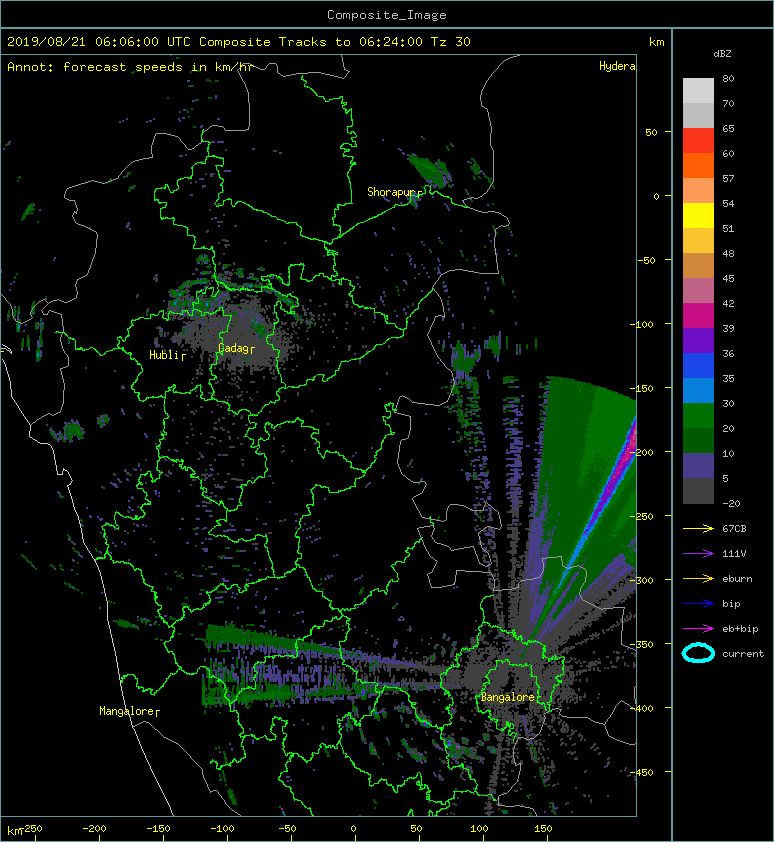
Task: Click the yellow 67CB arrow legend icon
Action: coord(698,528)
